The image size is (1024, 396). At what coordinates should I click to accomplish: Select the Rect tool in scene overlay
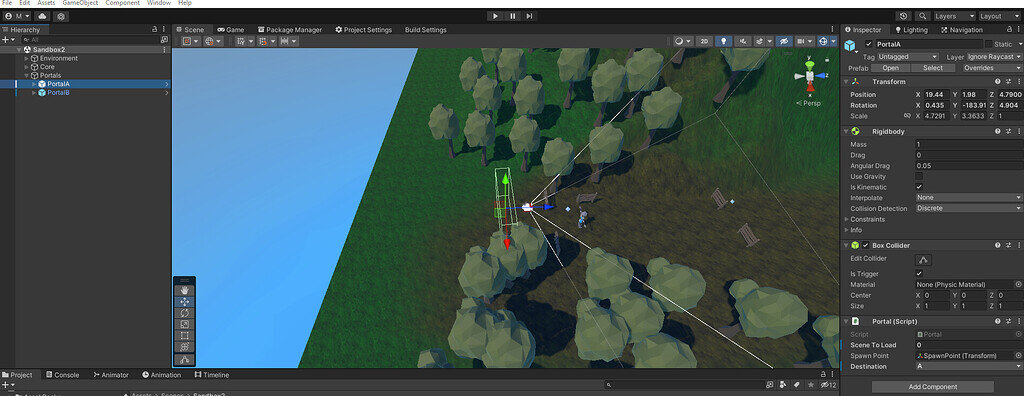[x=185, y=335]
